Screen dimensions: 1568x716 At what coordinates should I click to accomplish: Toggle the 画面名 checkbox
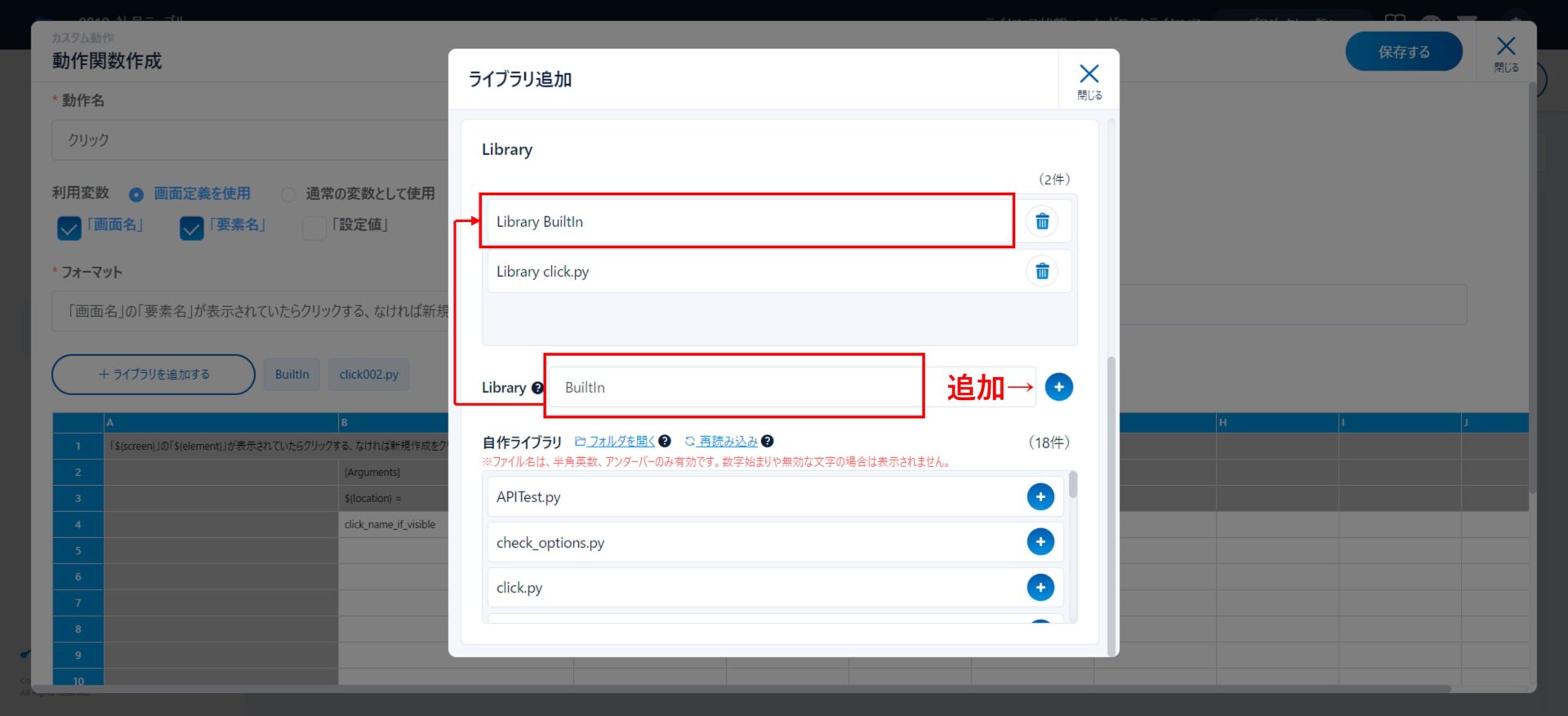coord(69,228)
